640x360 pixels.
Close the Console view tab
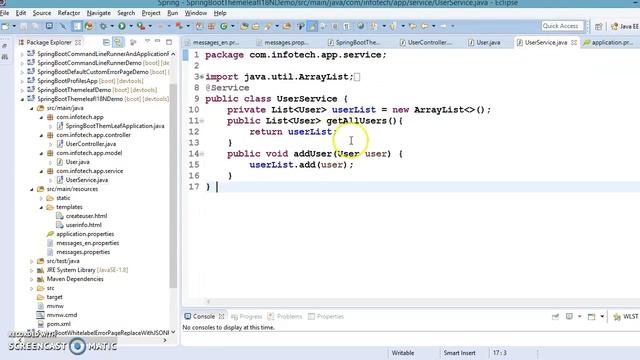221,317
